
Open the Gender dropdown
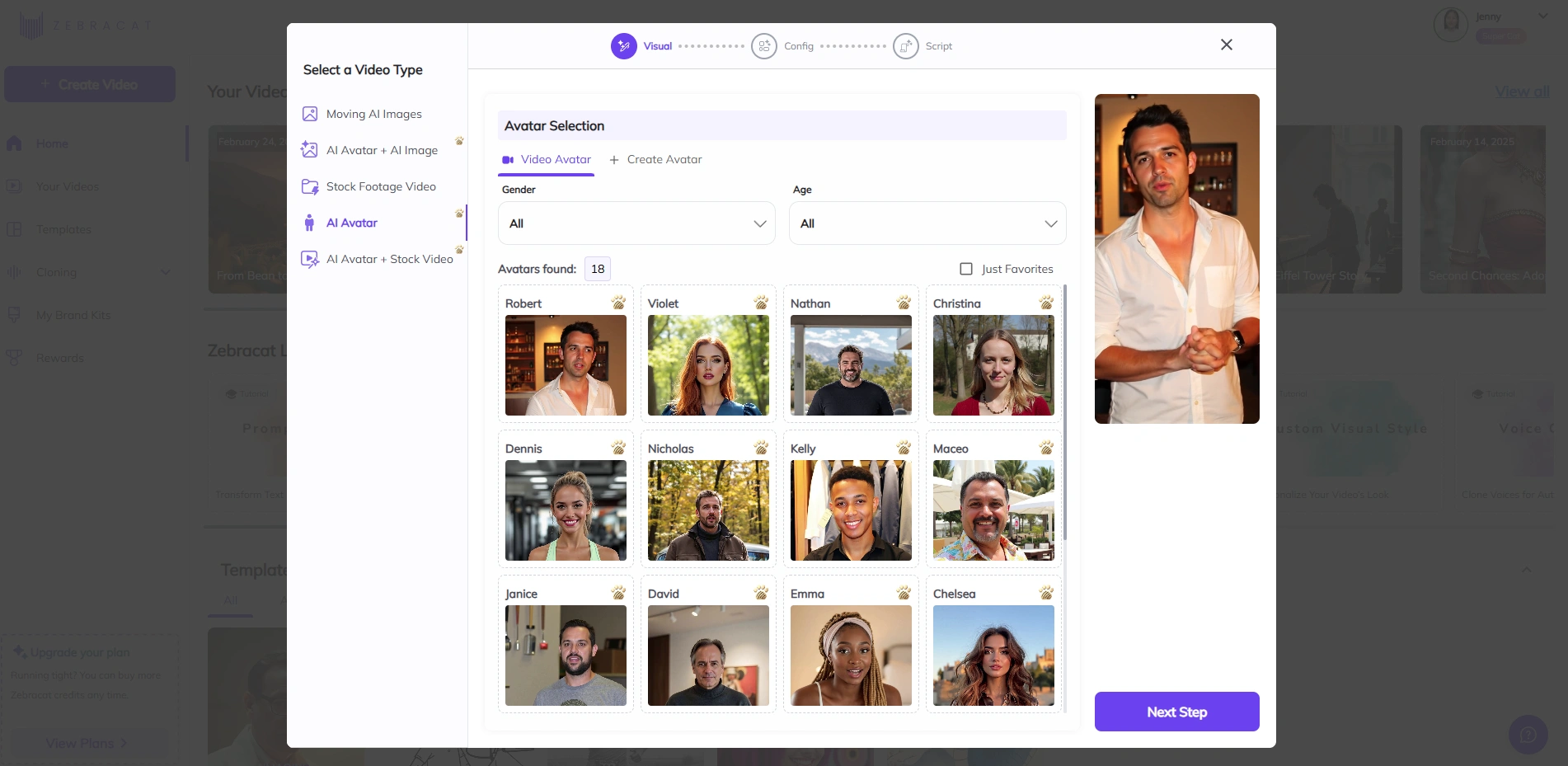(636, 223)
